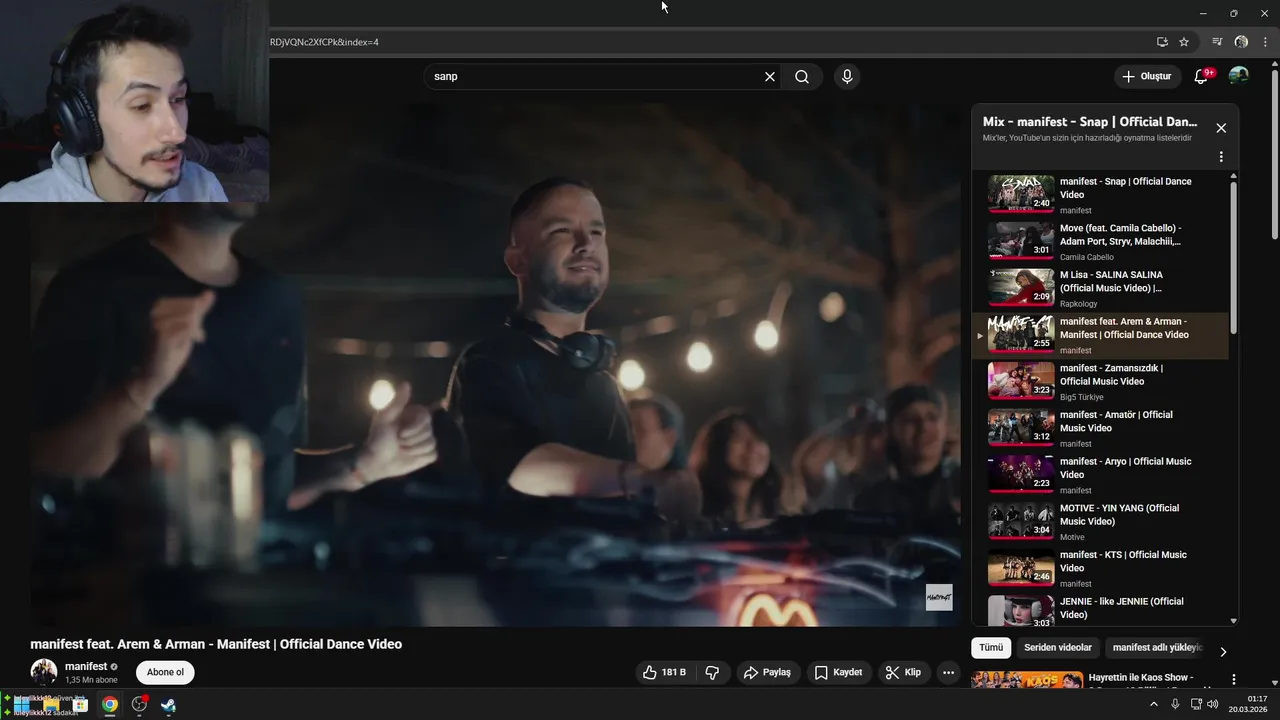This screenshot has height=720, width=1280.
Task: Share the video via Paylaş
Action: tap(767, 672)
